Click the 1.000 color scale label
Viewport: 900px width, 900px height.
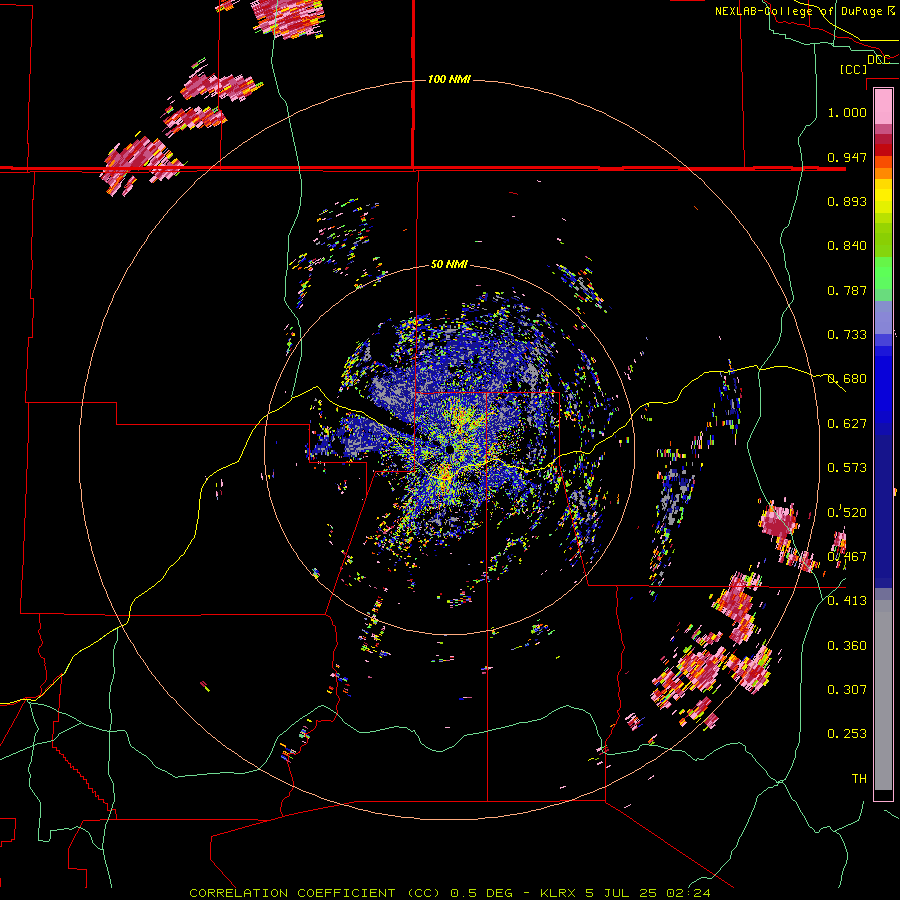coord(847,112)
